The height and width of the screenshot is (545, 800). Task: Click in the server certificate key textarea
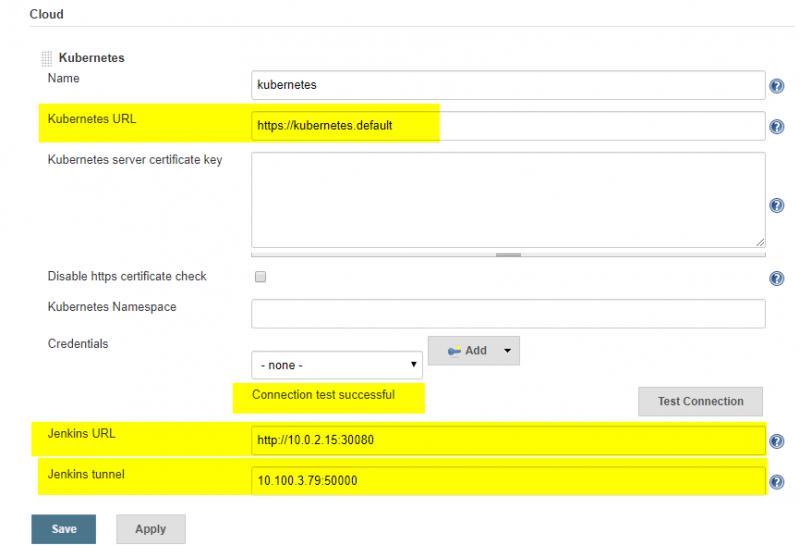point(508,200)
